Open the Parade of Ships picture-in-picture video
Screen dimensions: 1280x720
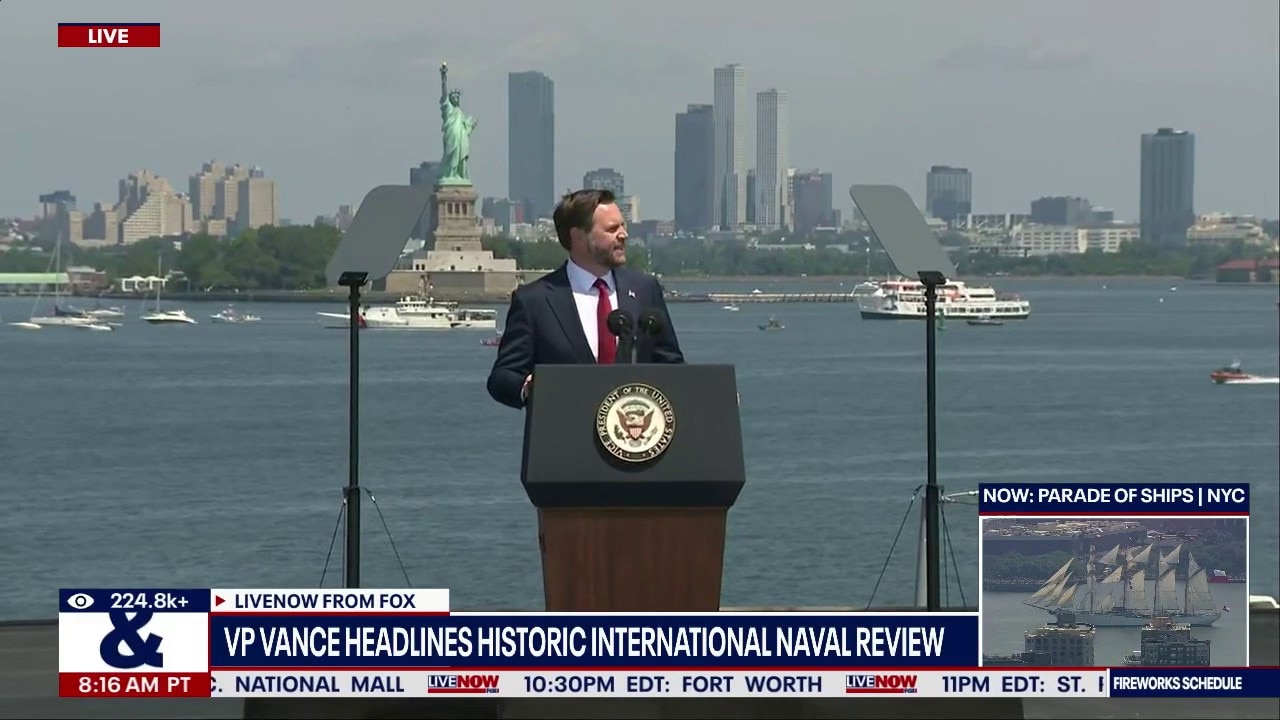[x=1114, y=591]
